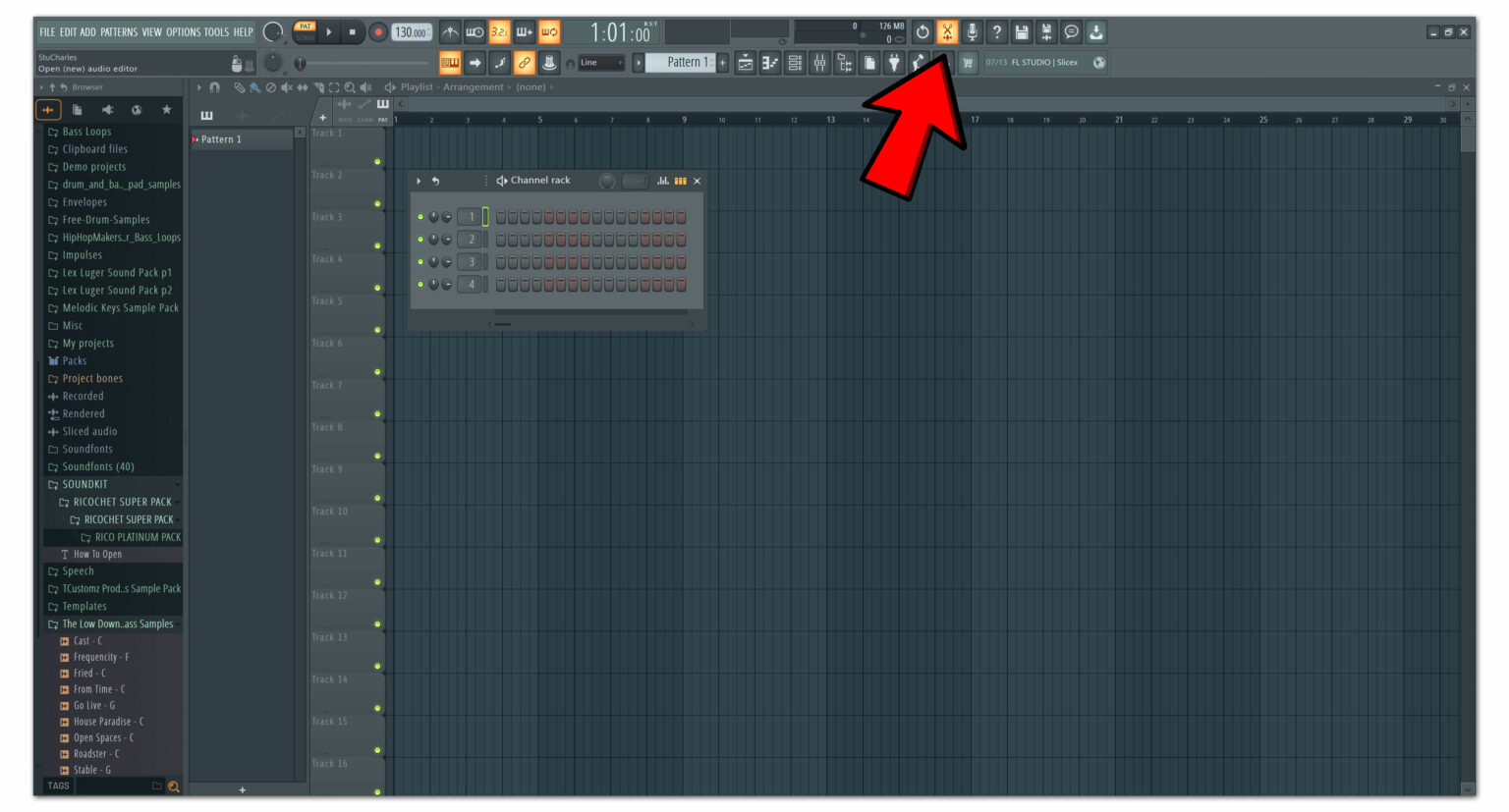This screenshot has width=1509, height=812.
Task: Open the Line snap dropdown in the playlist
Action: [601, 62]
